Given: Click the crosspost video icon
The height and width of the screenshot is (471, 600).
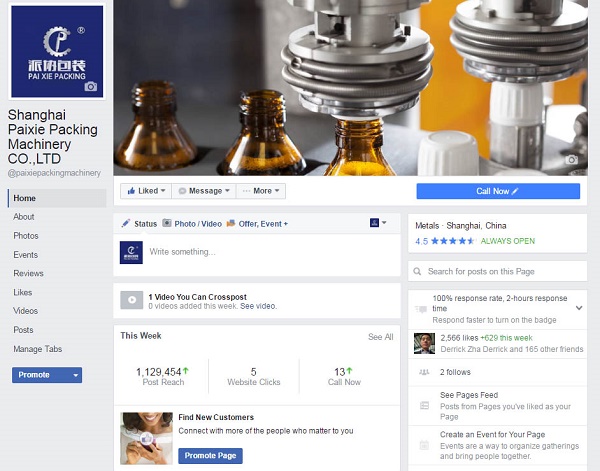Looking at the screenshot, I should [131, 300].
